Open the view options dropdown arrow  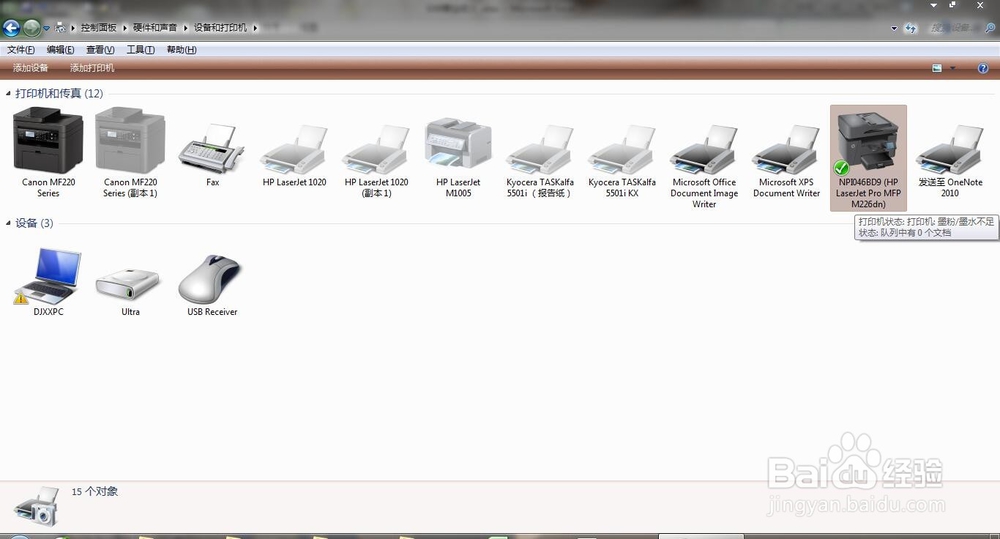click(x=953, y=68)
